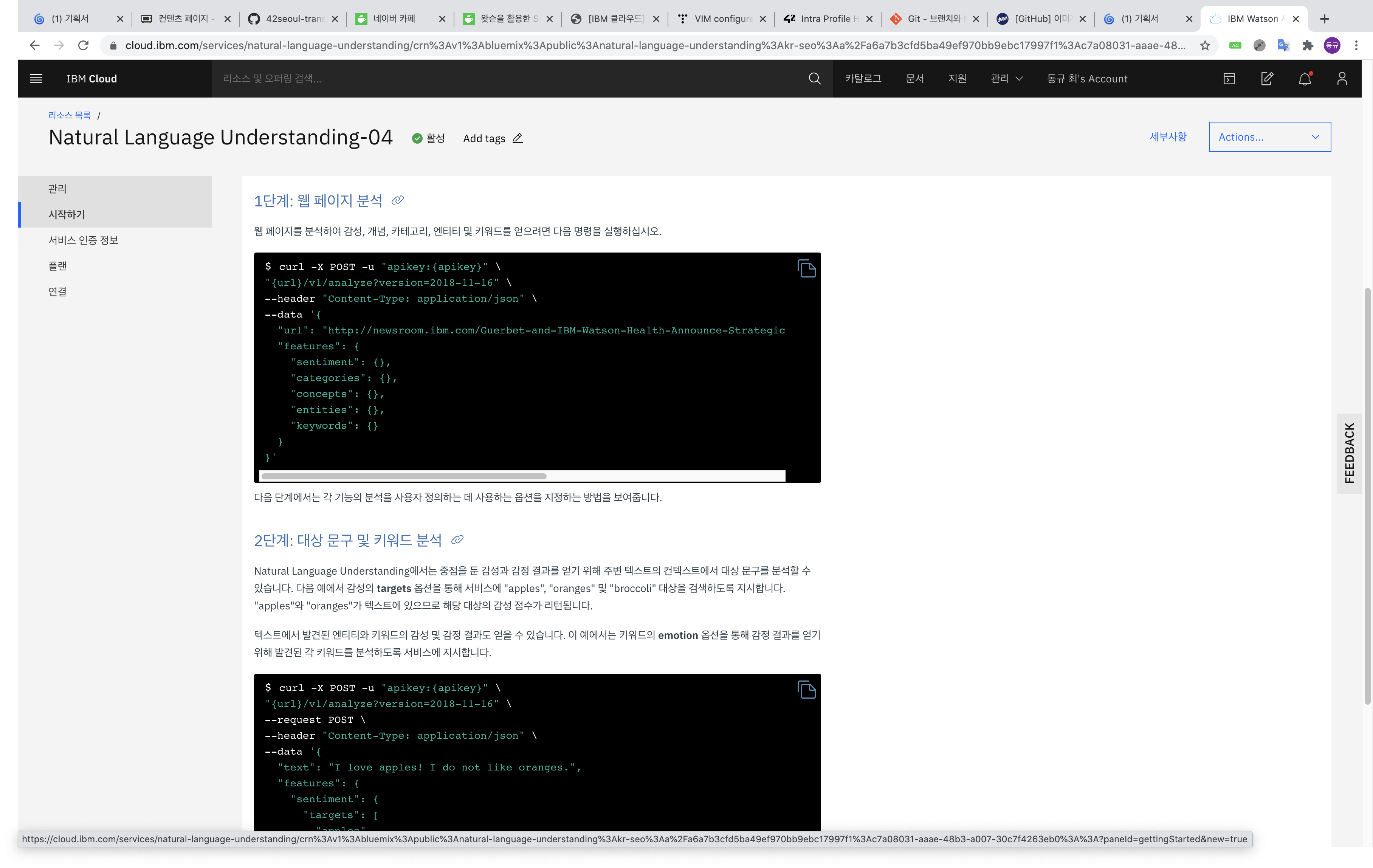Go back to 리소스 목록 breadcrumb
This screenshot has height=868, width=1373.
click(70, 115)
